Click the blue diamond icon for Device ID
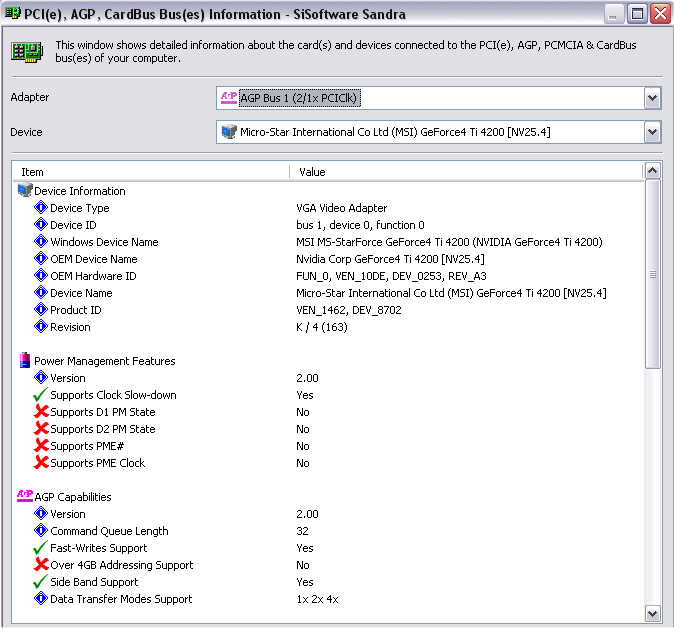 [x=41, y=224]
